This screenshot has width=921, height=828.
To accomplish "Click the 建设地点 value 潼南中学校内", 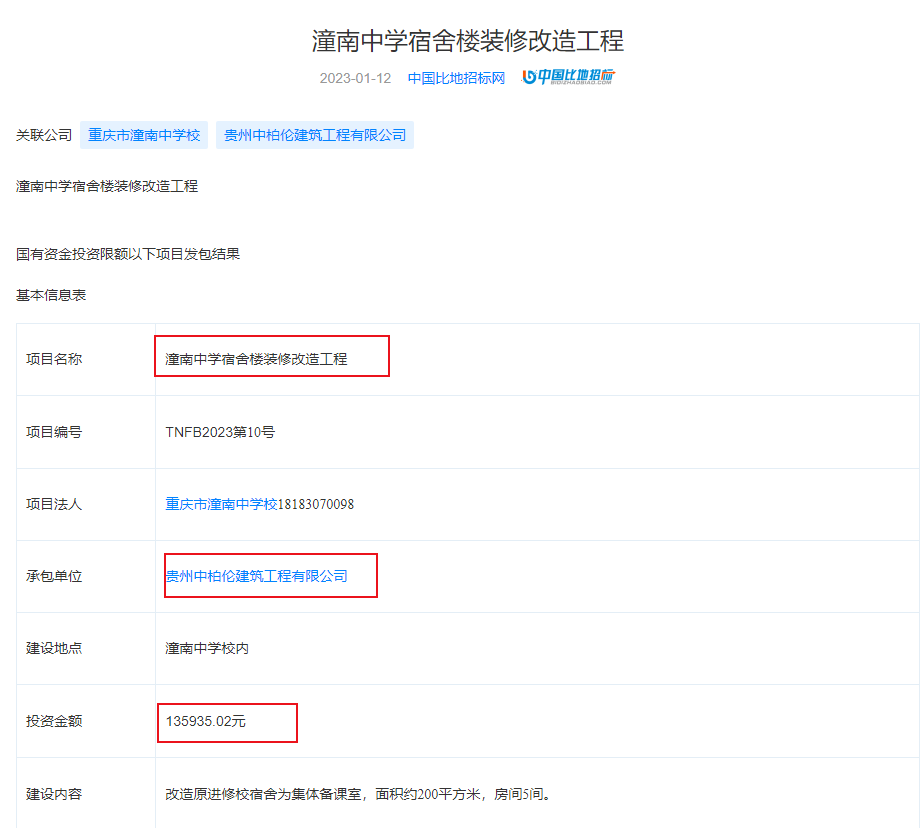I will click(207, 648).
